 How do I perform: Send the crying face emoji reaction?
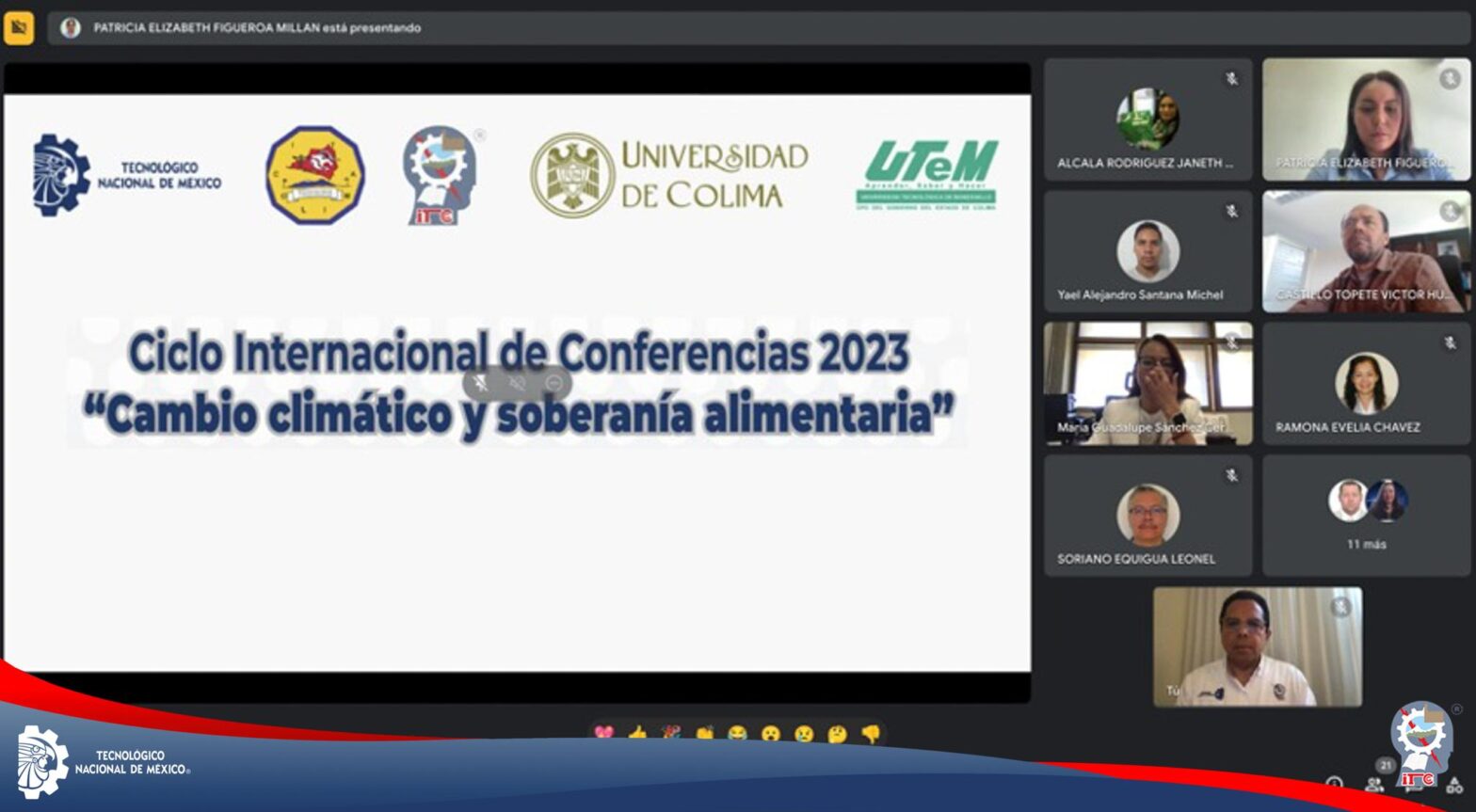[x=804, y=733]
